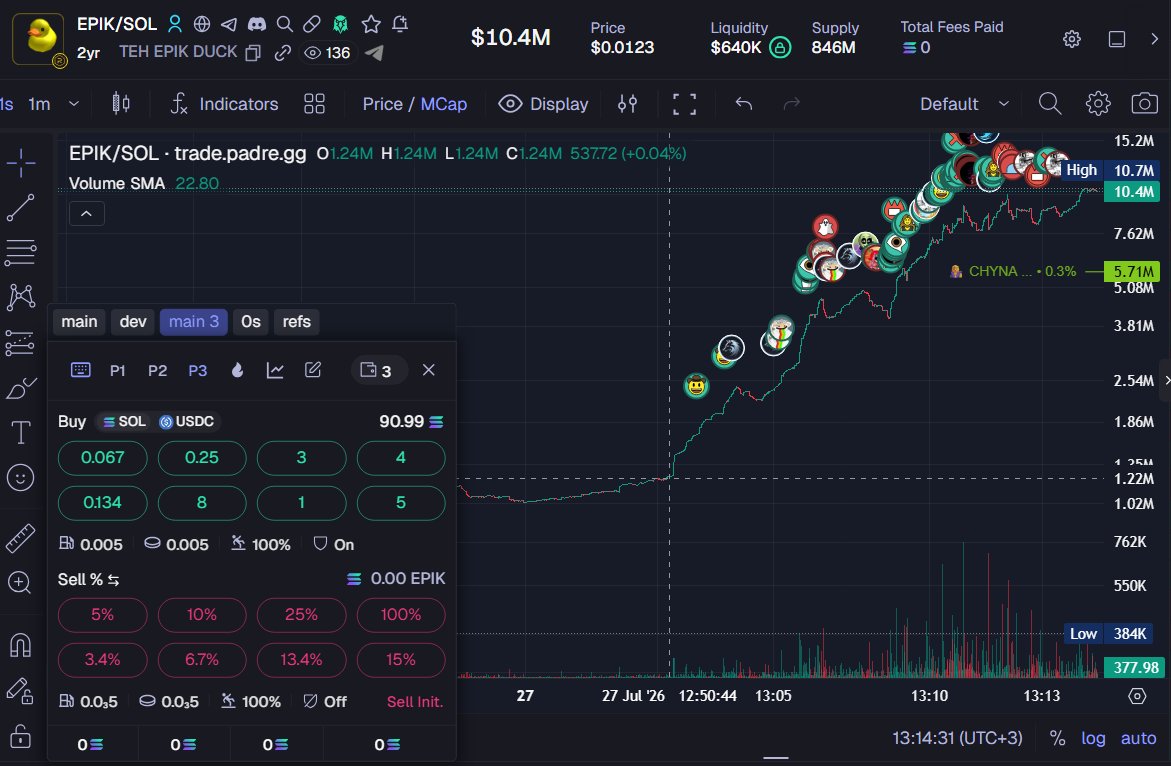The width and height of the screenshot is (1171, 766).
Task: Open the token website globe icon
Action: coord(202,24)
